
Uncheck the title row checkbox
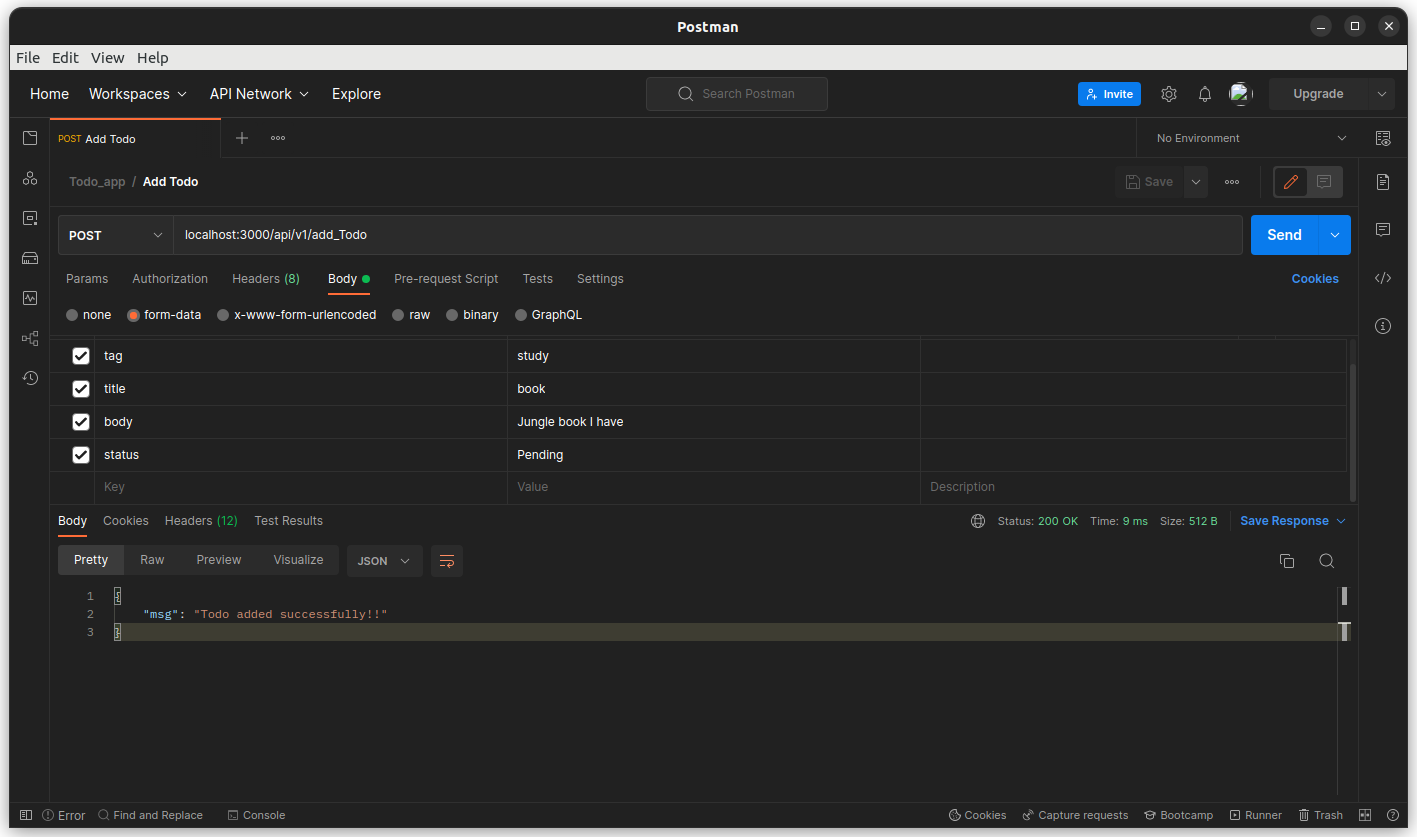[81, 389]
